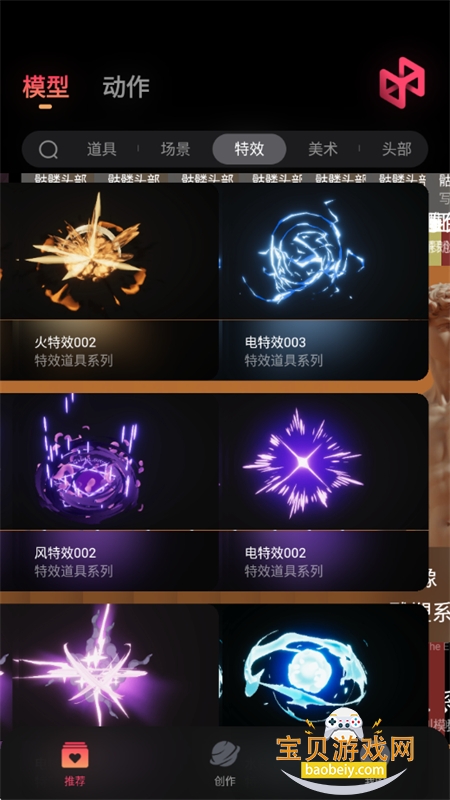Select the 场景 category filter
Image resolution: width=450 pixels, height=800 pixels.
click(175, 149)
